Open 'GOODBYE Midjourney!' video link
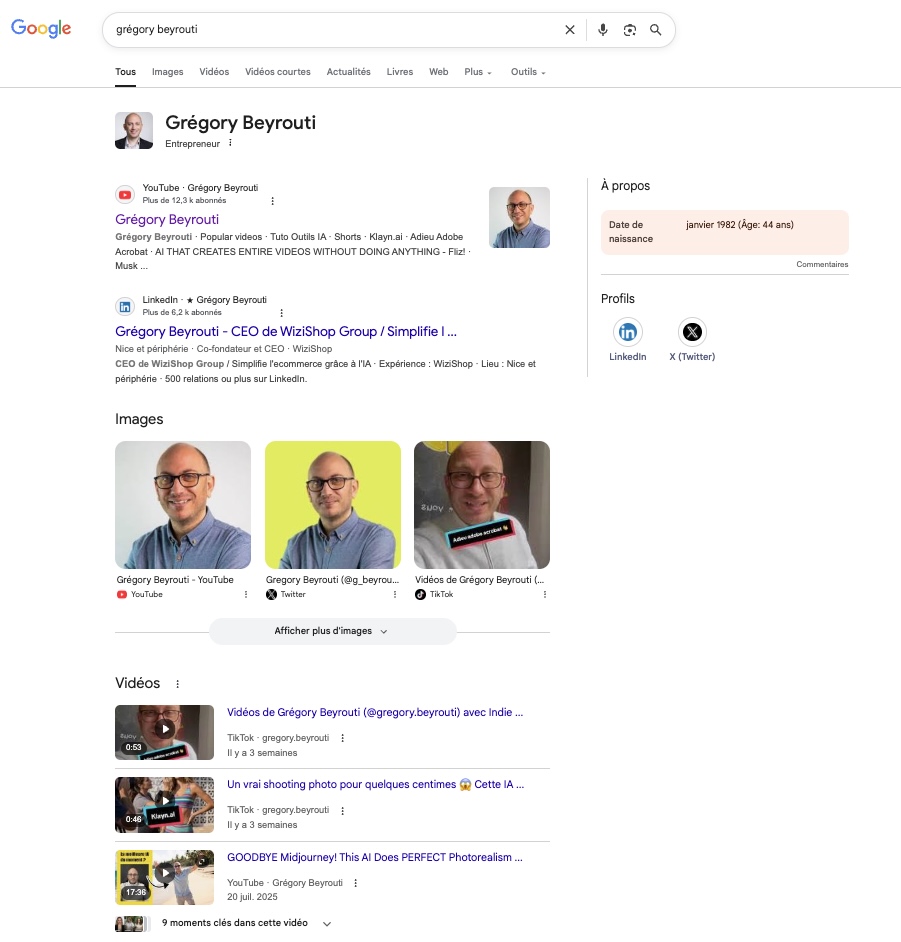Viewport: 901px width, 942px height. (375, 857)
